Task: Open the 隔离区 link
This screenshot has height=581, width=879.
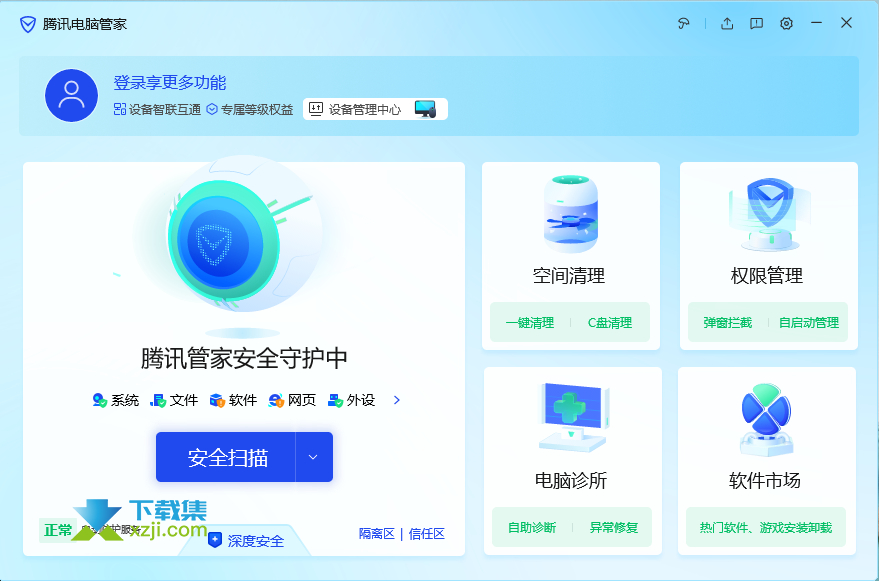Action: [x=377, y=534]
